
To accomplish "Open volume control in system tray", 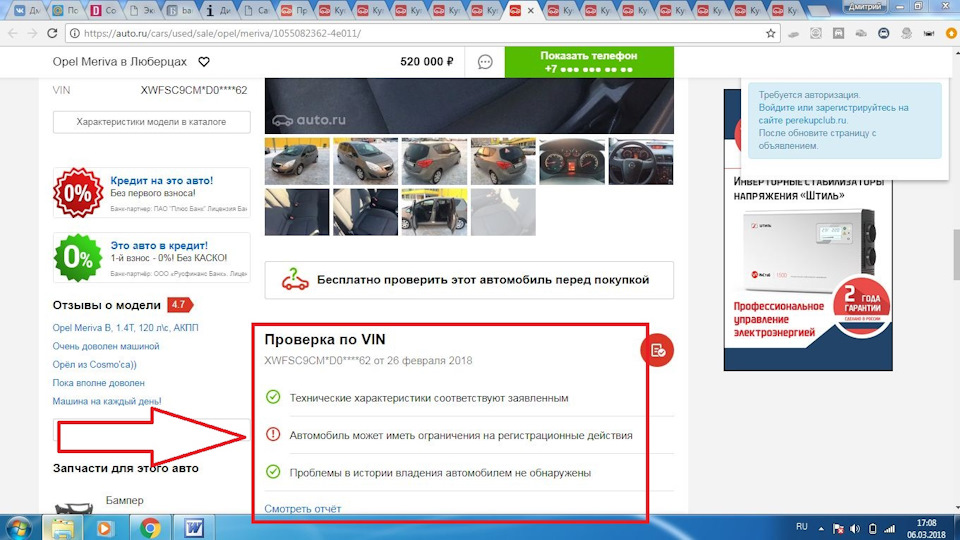I will pos(855,528).
